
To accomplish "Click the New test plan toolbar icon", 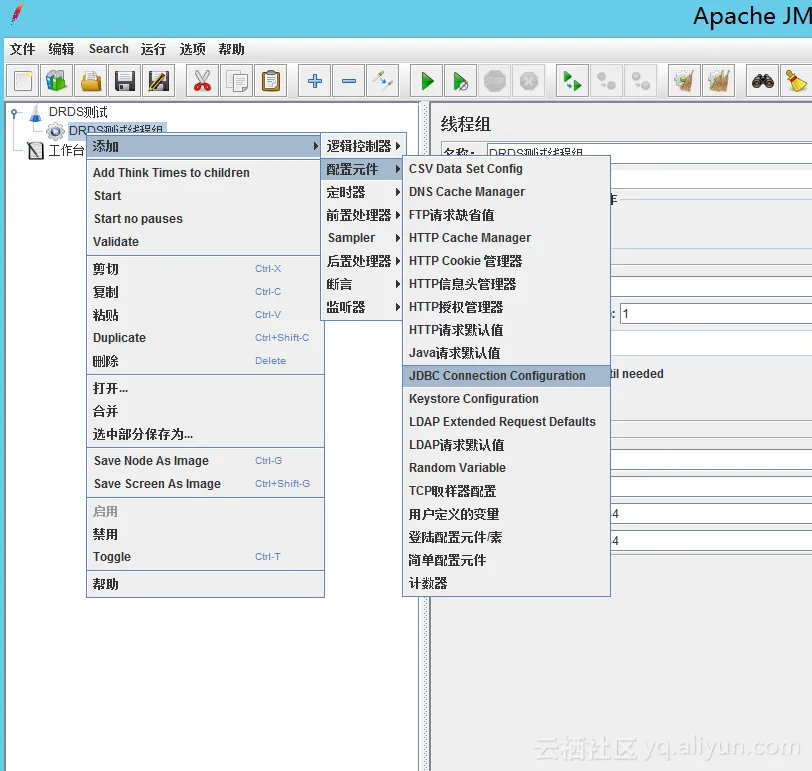I will [x=23, y=81].
